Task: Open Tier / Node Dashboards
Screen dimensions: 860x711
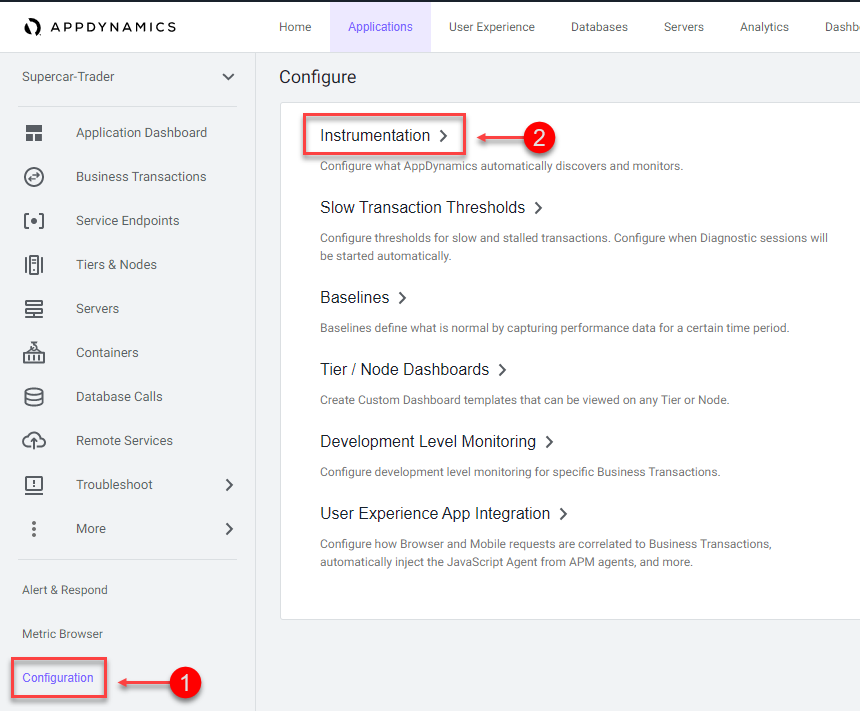Action: tap(405, 369)
